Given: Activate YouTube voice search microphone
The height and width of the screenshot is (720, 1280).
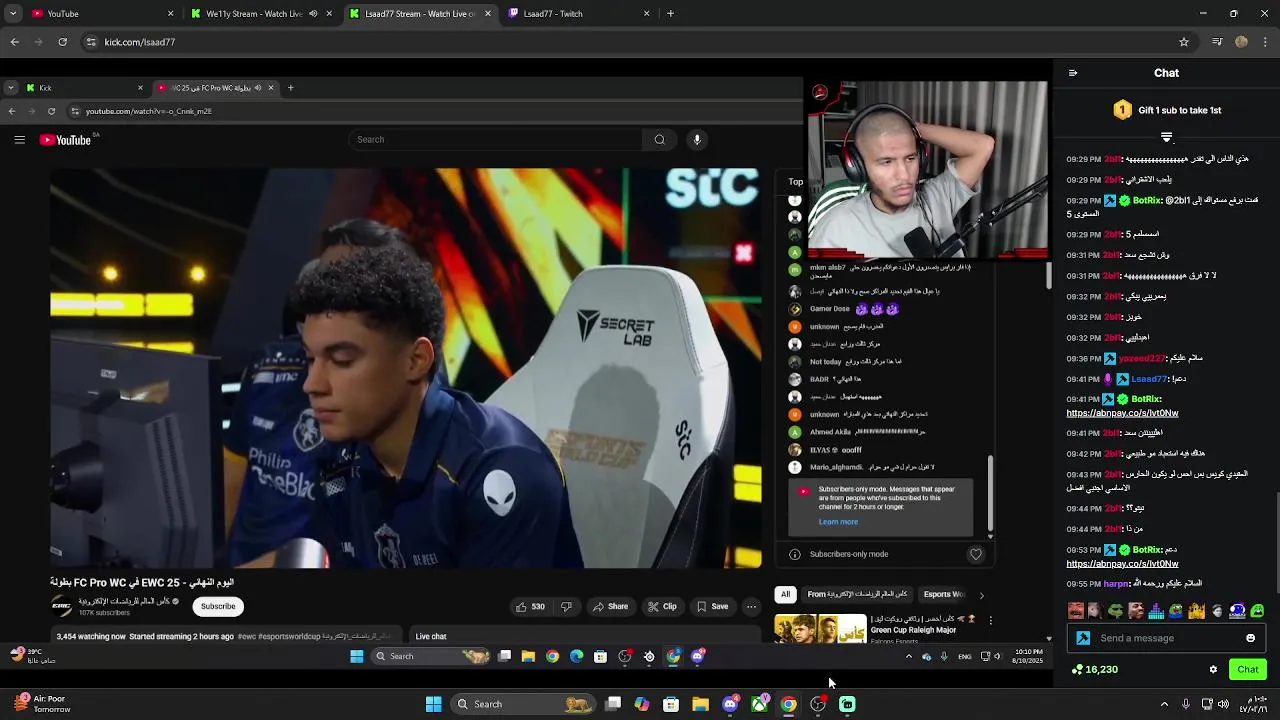Looking at the screenshot, I should tap(697, 140).
